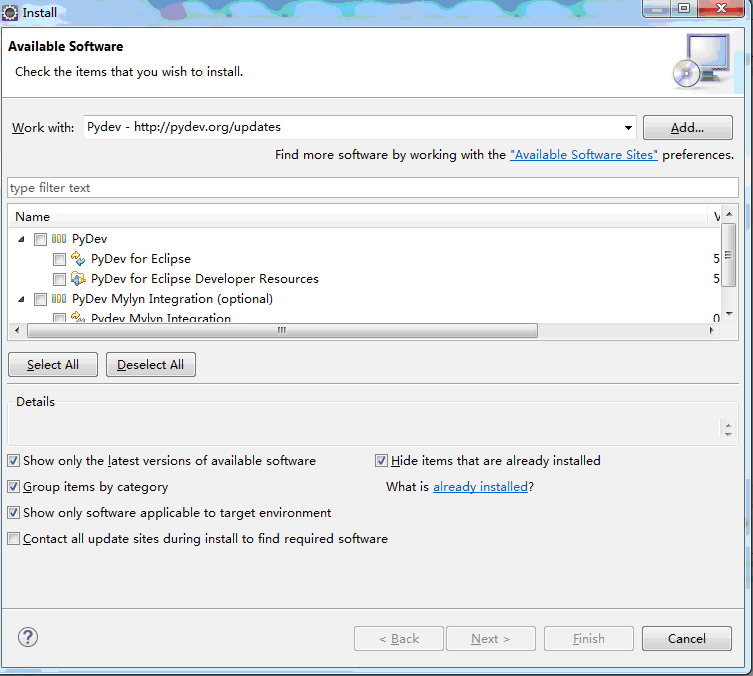Focus the type filter text field

pyautogui.click(x=373, y=187)
